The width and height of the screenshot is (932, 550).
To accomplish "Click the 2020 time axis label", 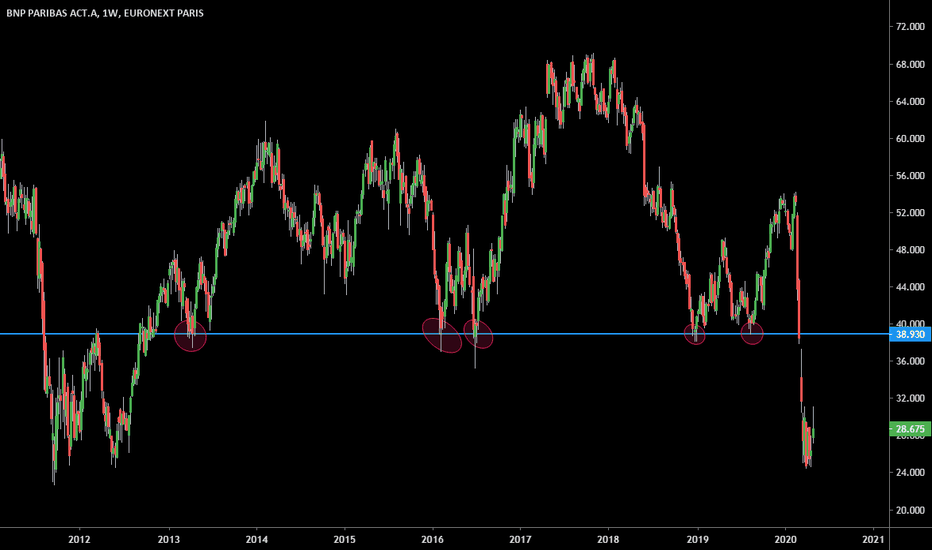I will [x=785, y=539].
